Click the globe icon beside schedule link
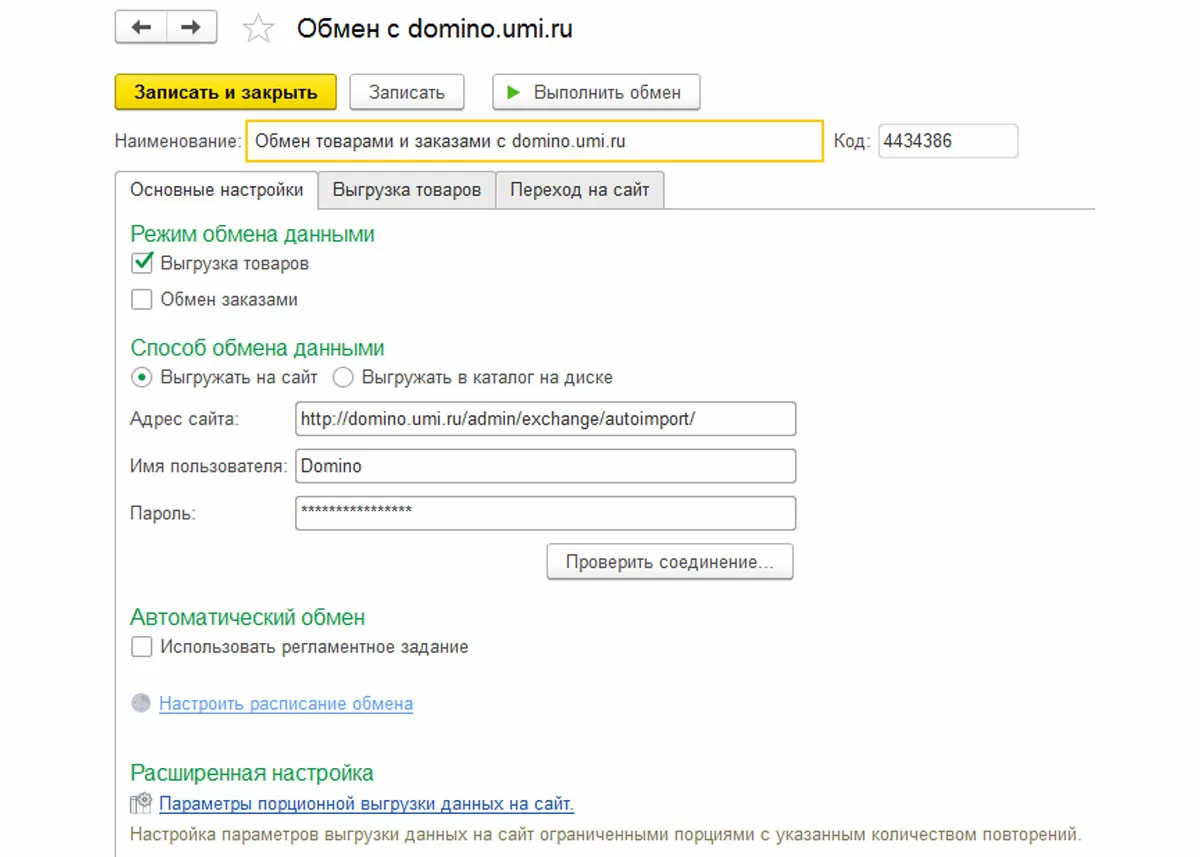1200x857 pixels. point(141,703)
